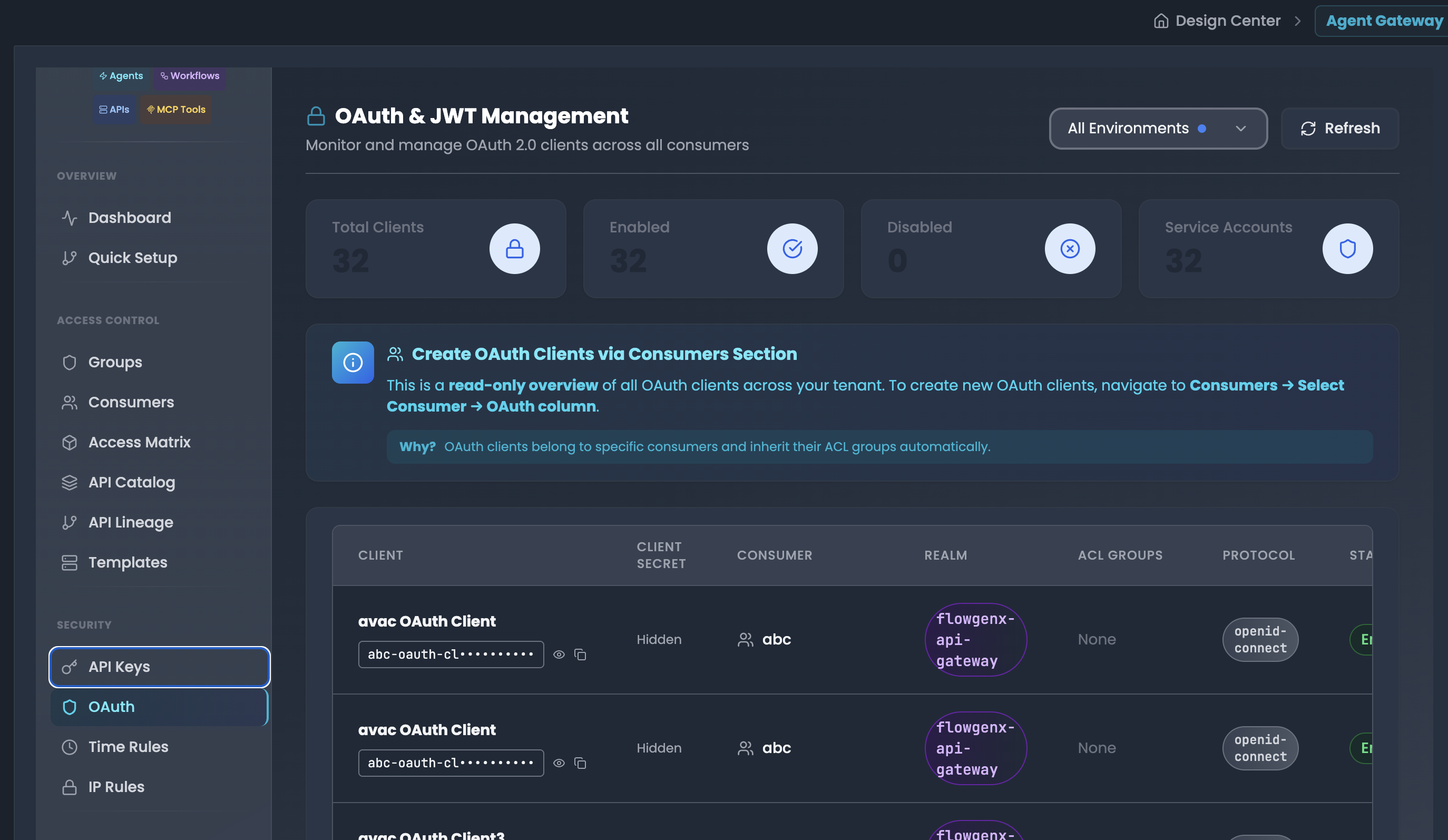Click the home icon beside Design Center

click(1161, 21)
